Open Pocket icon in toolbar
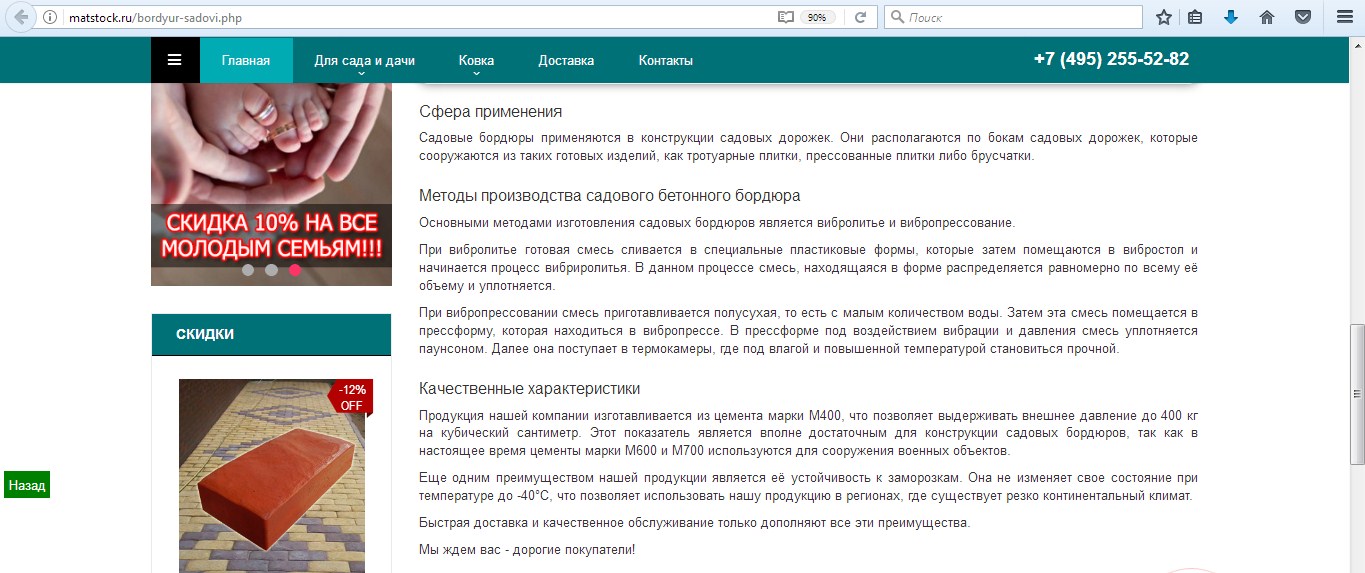 (1303, 17)
